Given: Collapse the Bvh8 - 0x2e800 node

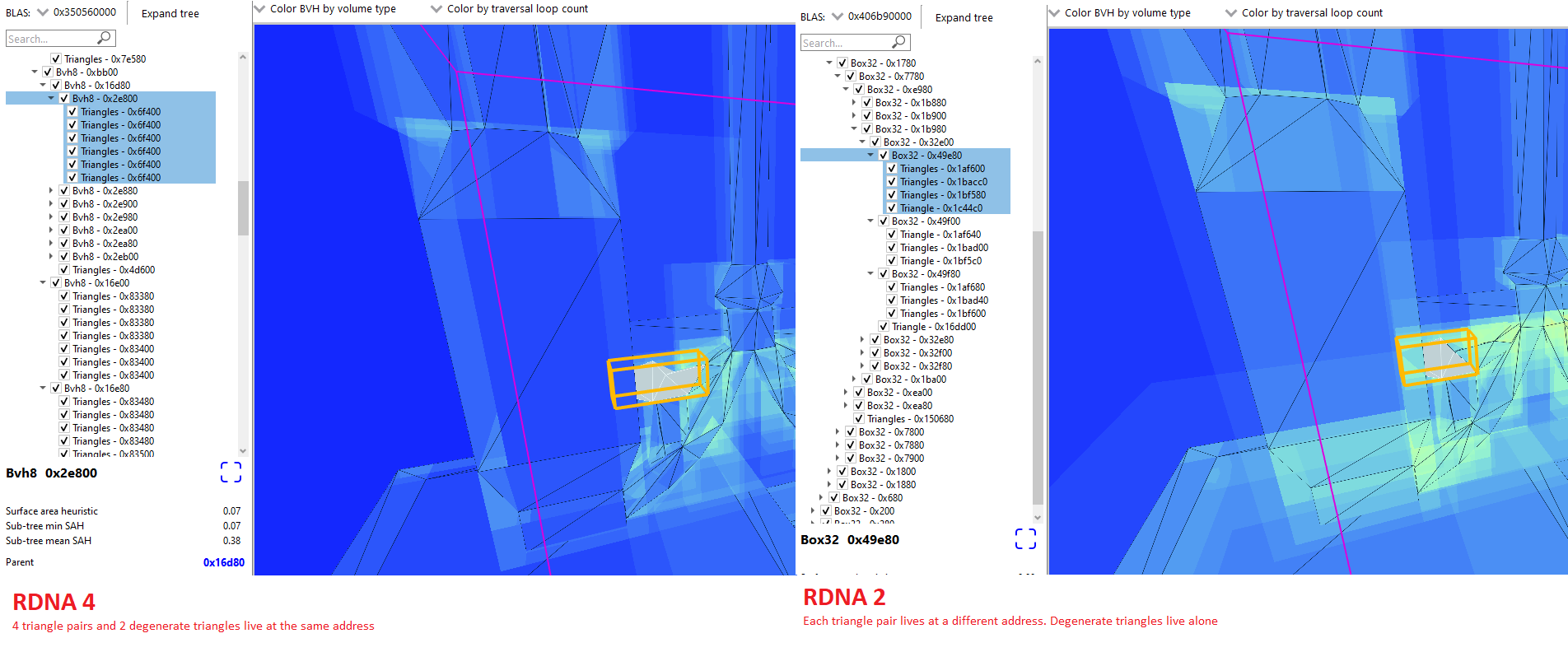Looking at the screenshot, I should click(x=51, y=99).
